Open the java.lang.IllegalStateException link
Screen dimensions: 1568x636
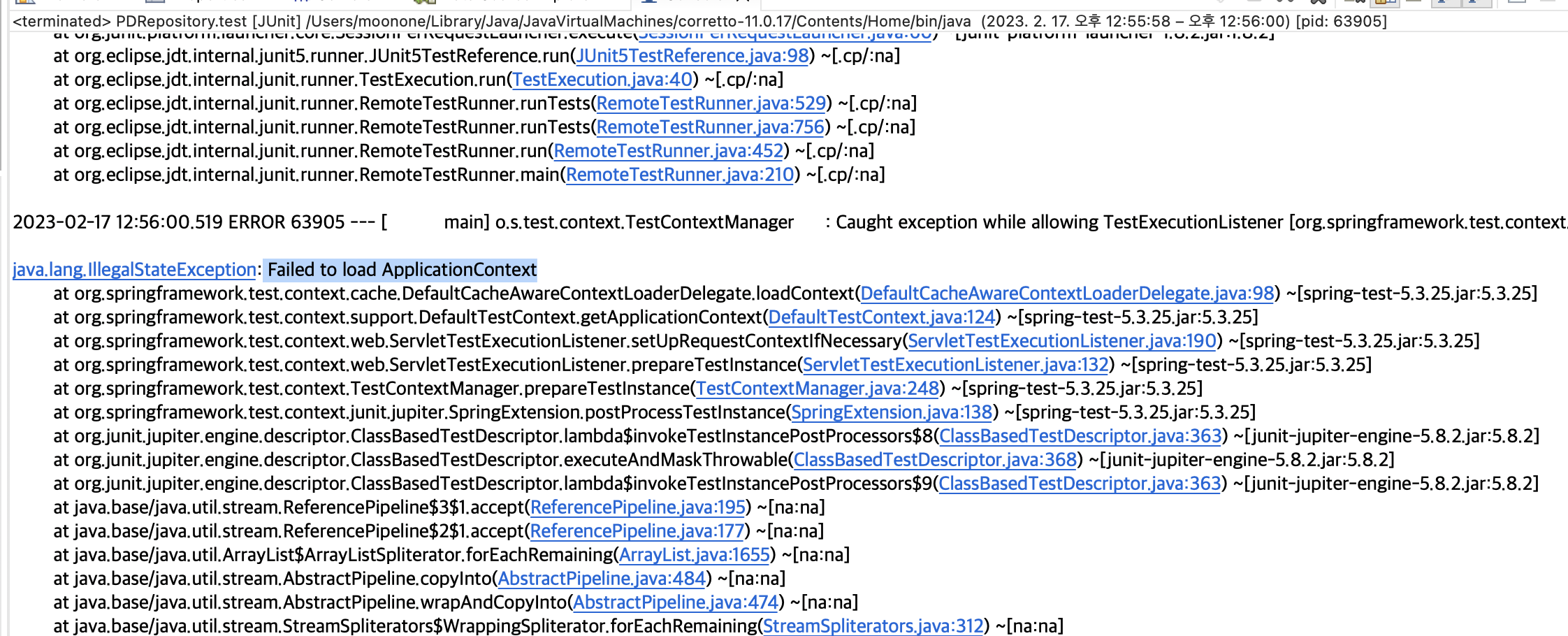[x=133, y=269]
